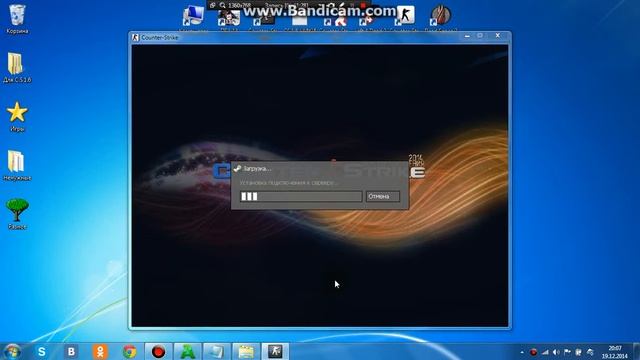This screenshot has width=640, height=360.
Task: Show hidden tray icons arrow
Action: (x=522, y=352)
